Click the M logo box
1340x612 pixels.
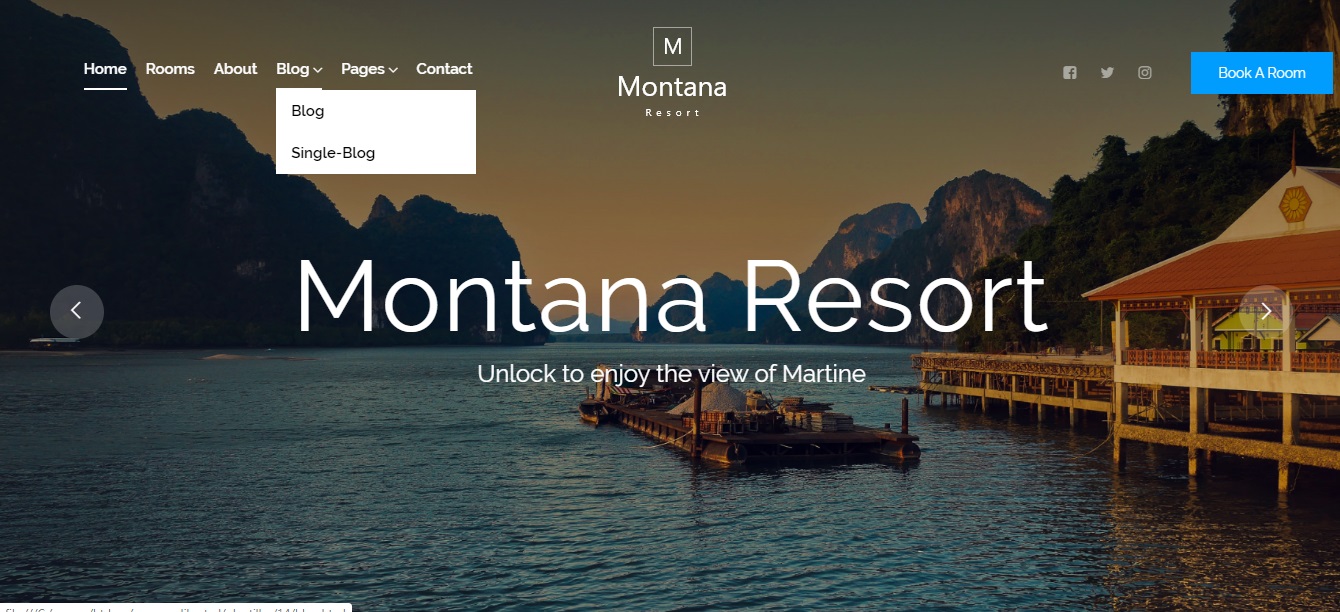coord(672,46)
